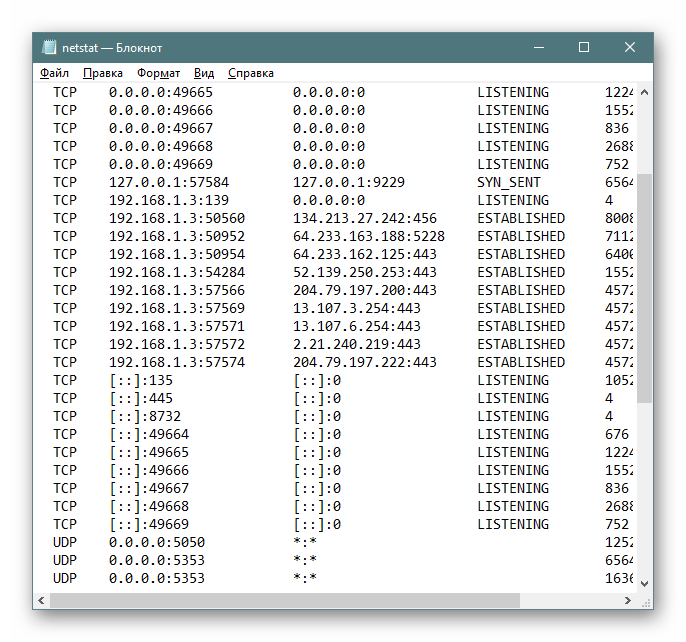Minimize the netstat Notepad window
This screenshot has width=686, height=642.
(539, 47)
